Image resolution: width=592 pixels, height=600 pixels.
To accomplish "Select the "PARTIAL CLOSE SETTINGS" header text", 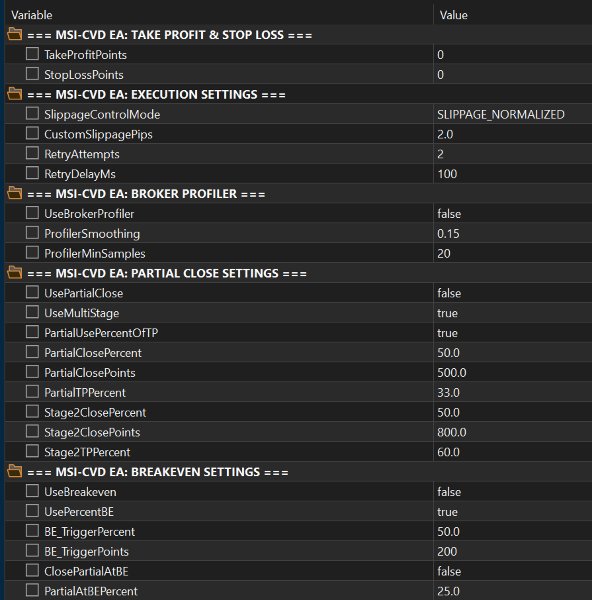I will click(x=205, y=274).
